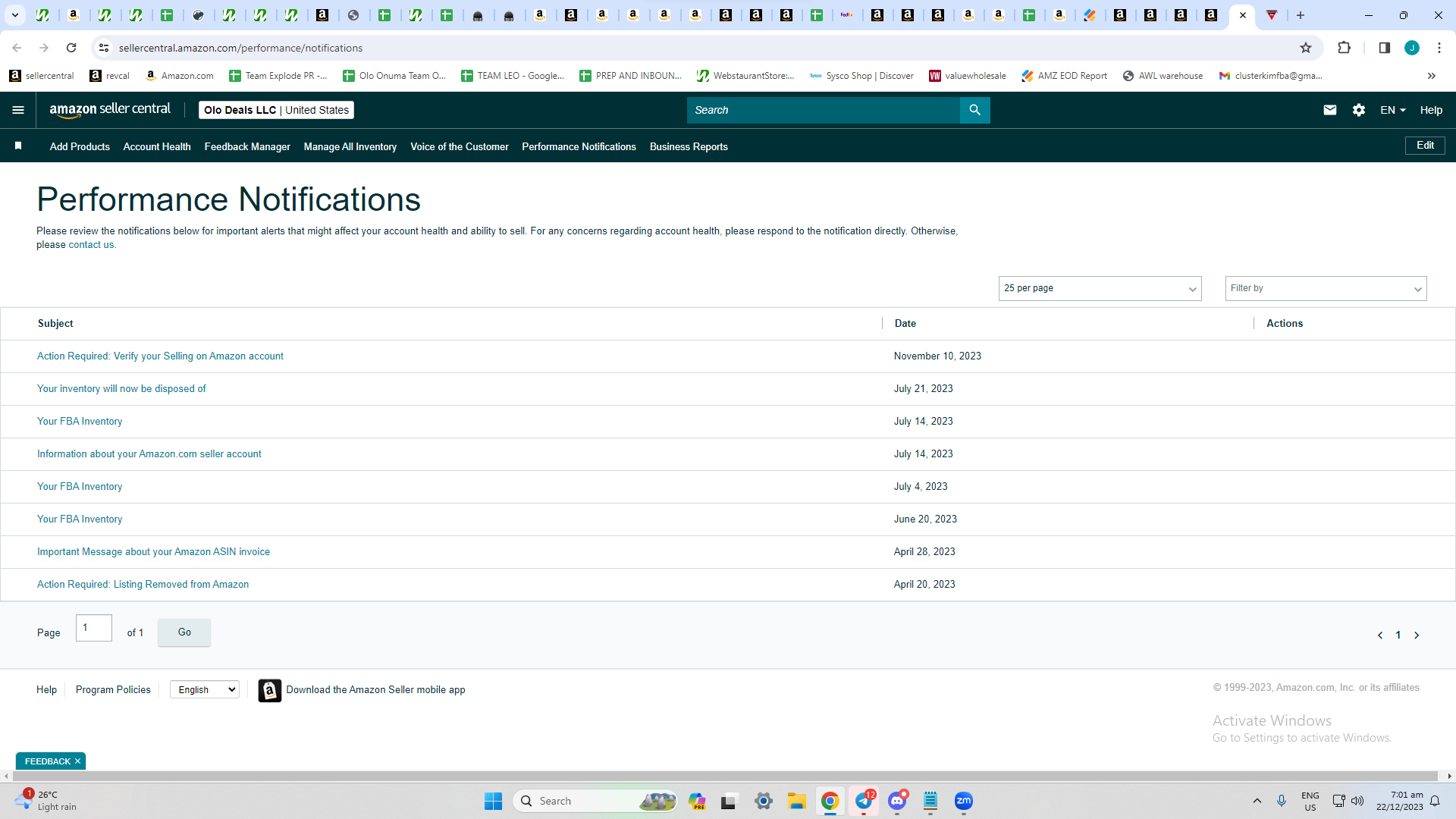Screen dimensions: 1456x819
Task: Open the English footer language selector
Action: pyautogui.click(x=205, y=689)
